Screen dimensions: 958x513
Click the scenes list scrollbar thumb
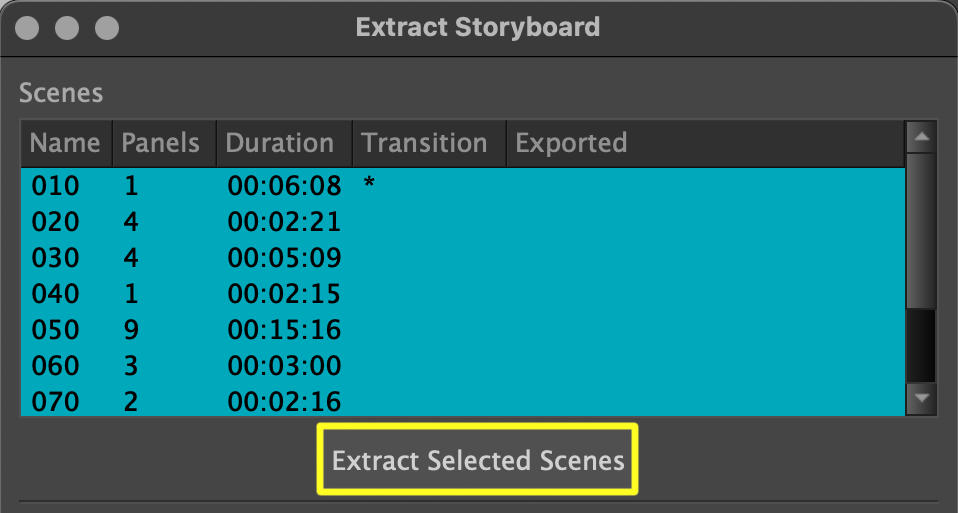(x=921, y=346)
